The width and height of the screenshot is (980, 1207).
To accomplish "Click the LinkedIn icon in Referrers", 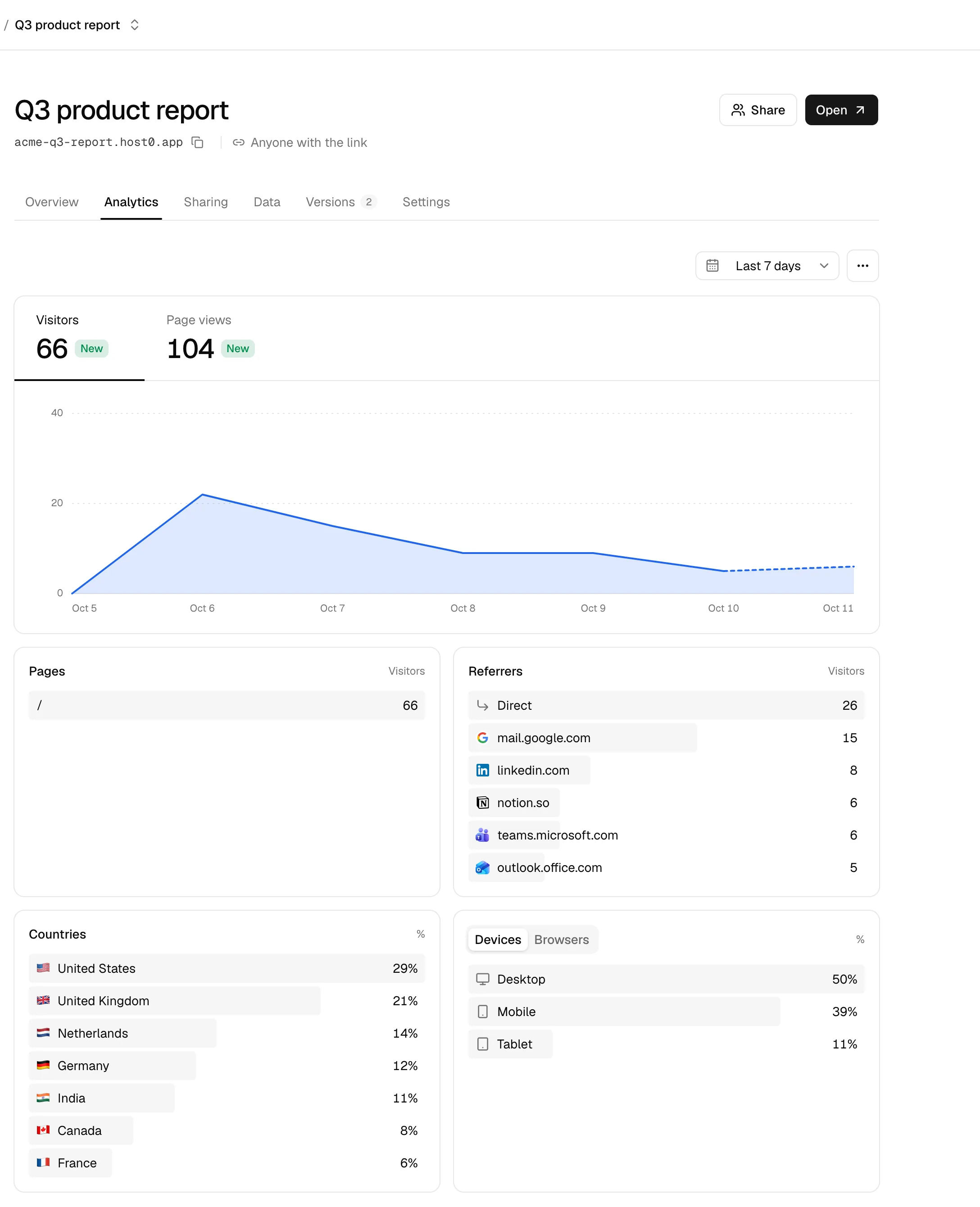I will (x=482, y=770).
